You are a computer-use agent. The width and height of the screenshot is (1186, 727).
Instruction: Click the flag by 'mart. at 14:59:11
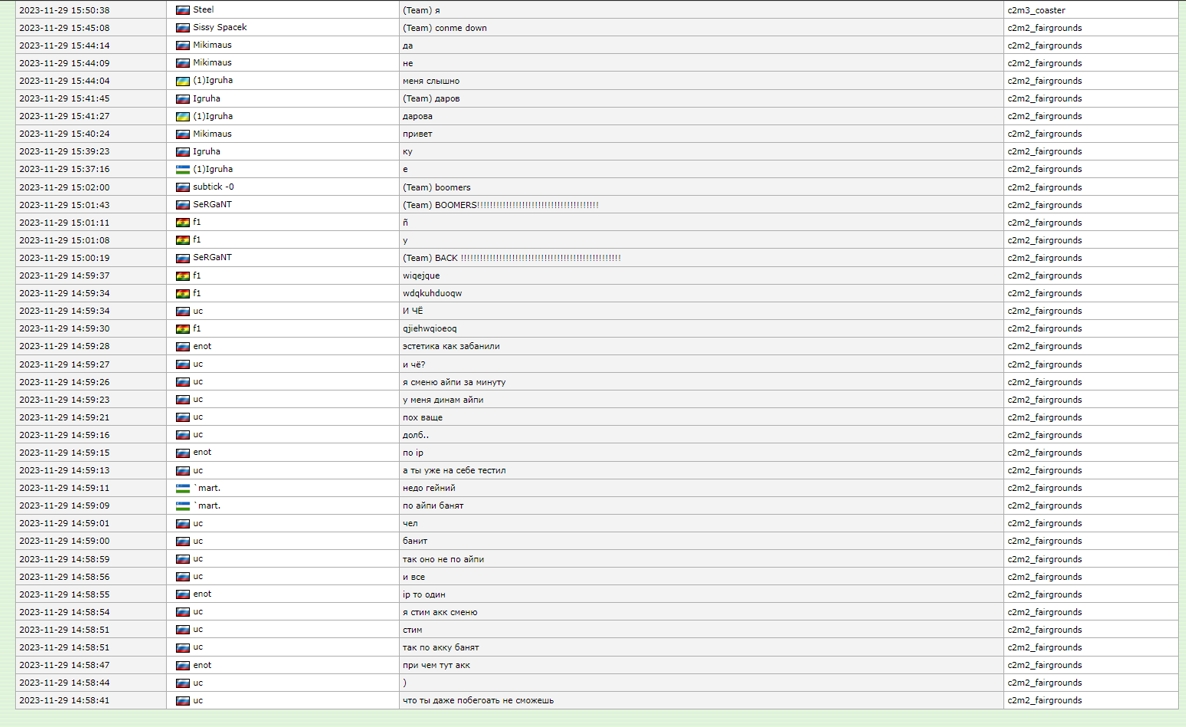pyautogui.click(x=182, y=488)
